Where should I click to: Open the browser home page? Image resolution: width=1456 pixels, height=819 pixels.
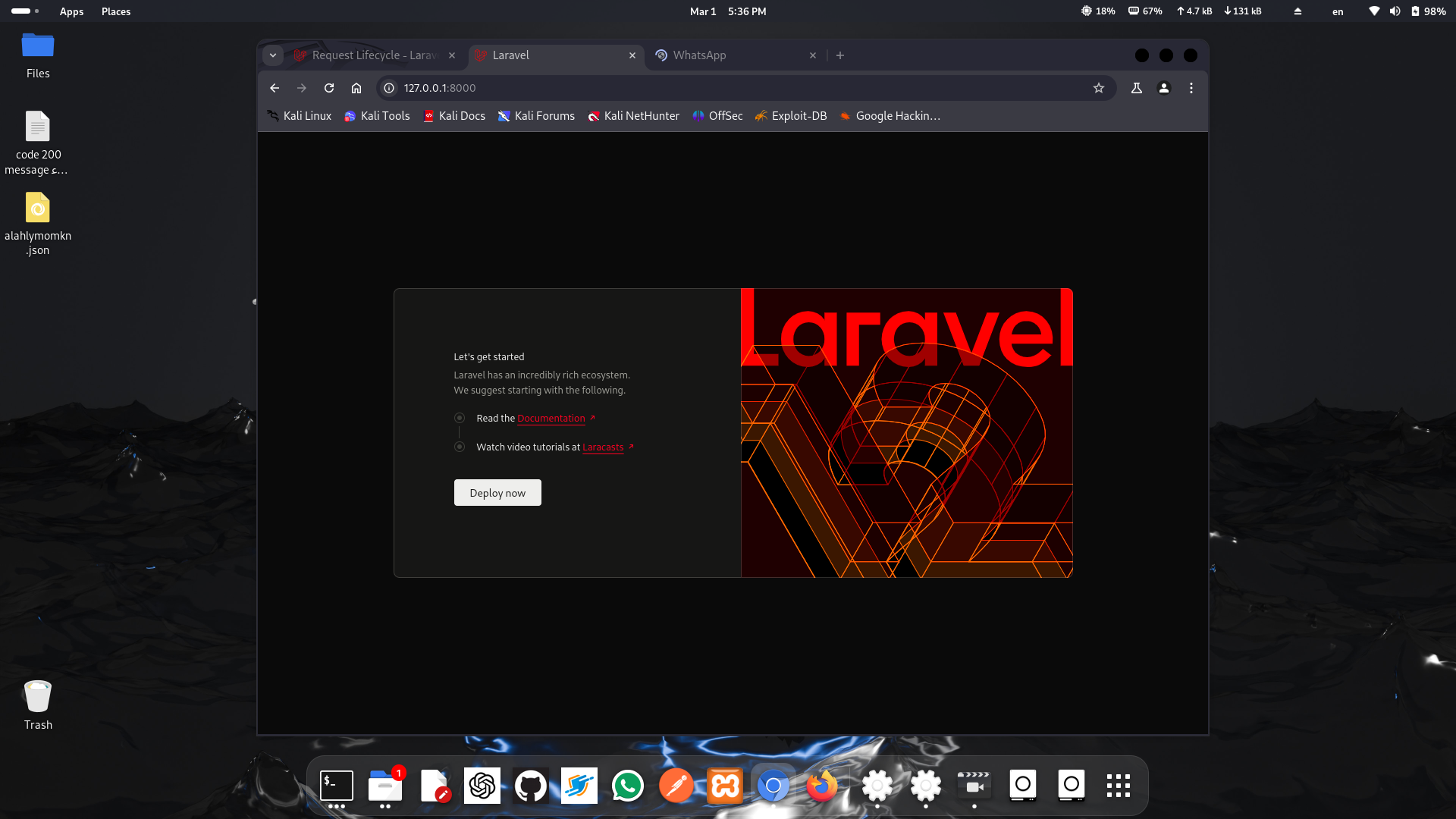[x=356, y=88]
